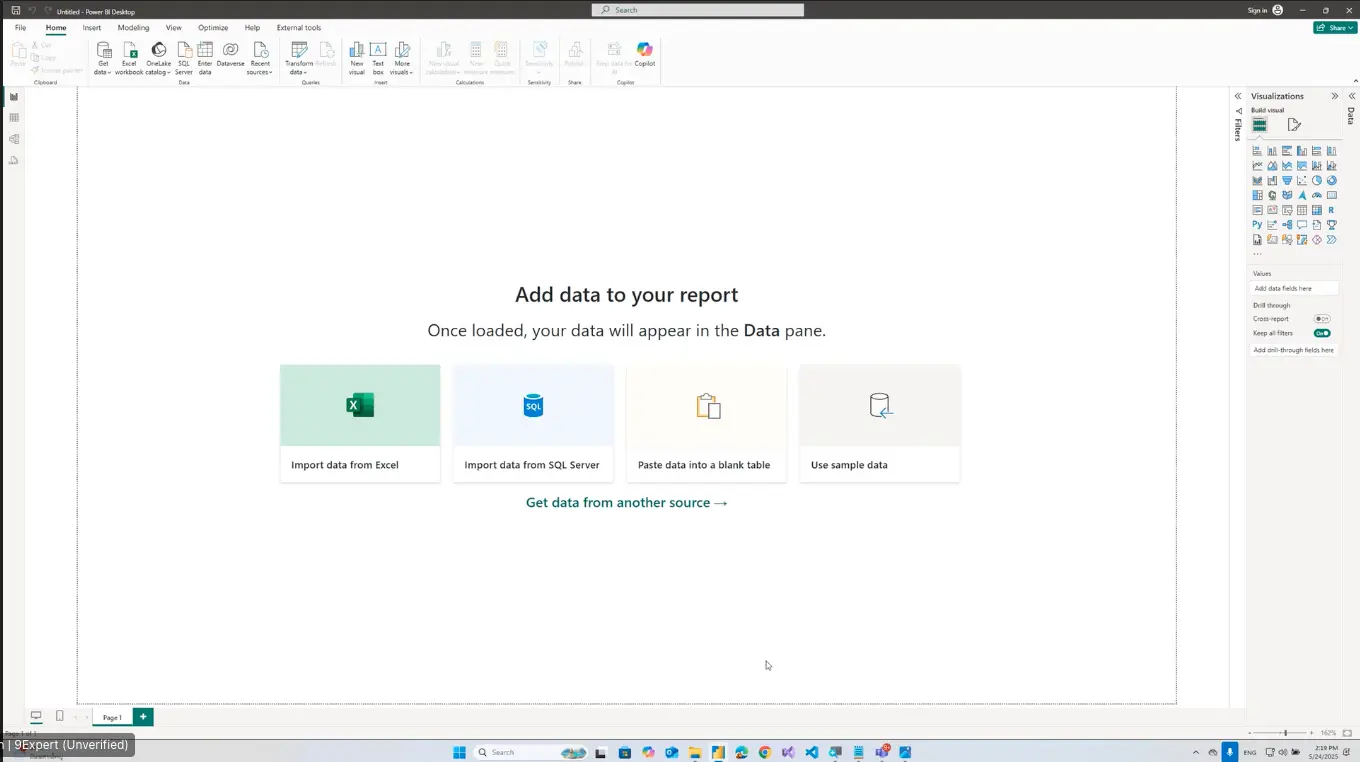The height and width of the screenshot is (762, 1360).
Task: Choose Paste data into a blank table
Action: pyautogui.click(x=707, y=423)
